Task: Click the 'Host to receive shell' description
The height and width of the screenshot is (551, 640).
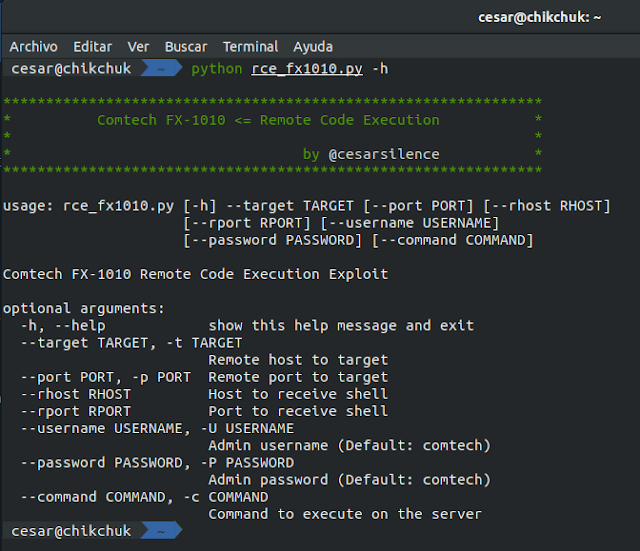Action: coord(298,394)
